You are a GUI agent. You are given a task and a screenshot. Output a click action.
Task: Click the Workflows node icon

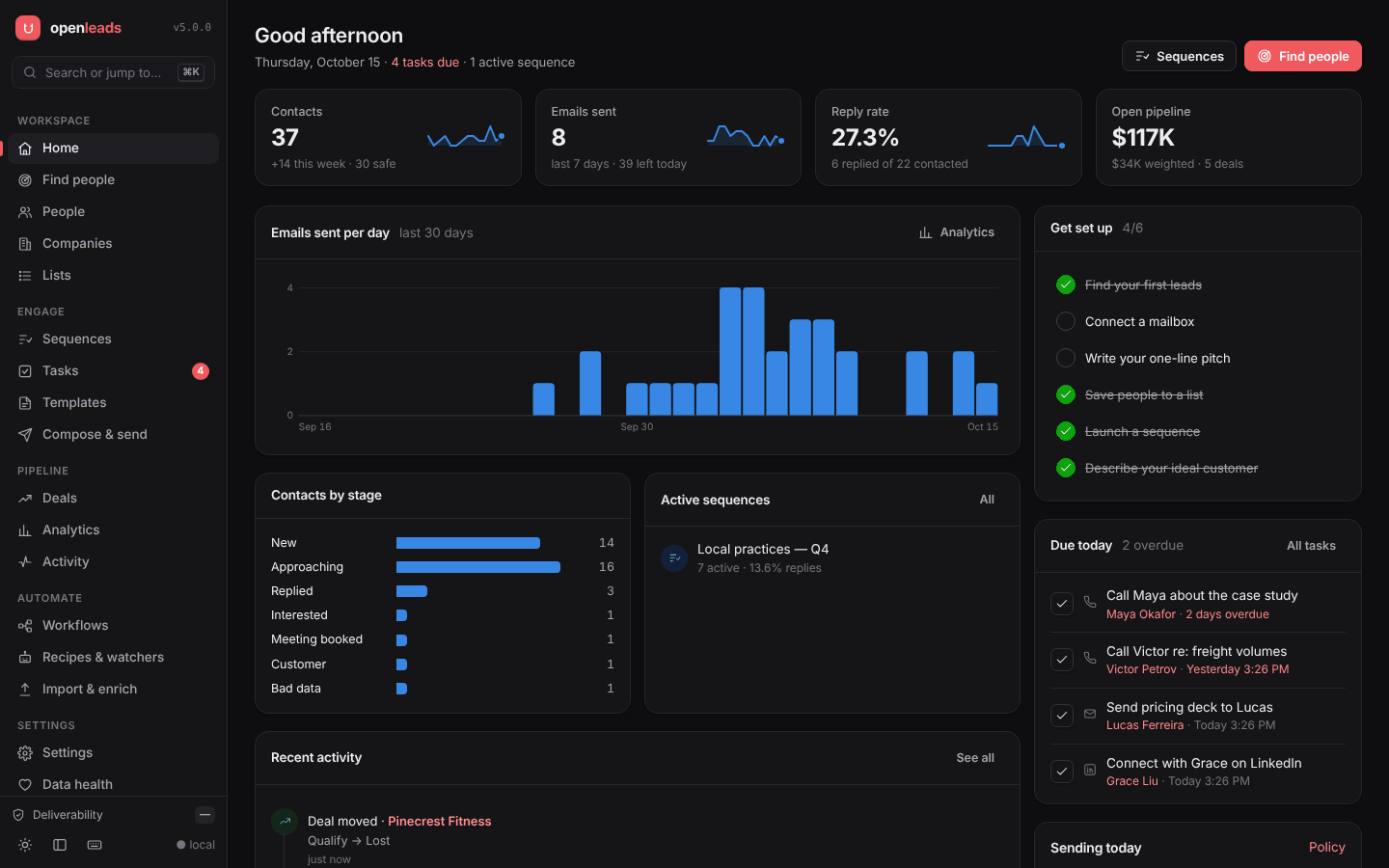tap(25, 626)
